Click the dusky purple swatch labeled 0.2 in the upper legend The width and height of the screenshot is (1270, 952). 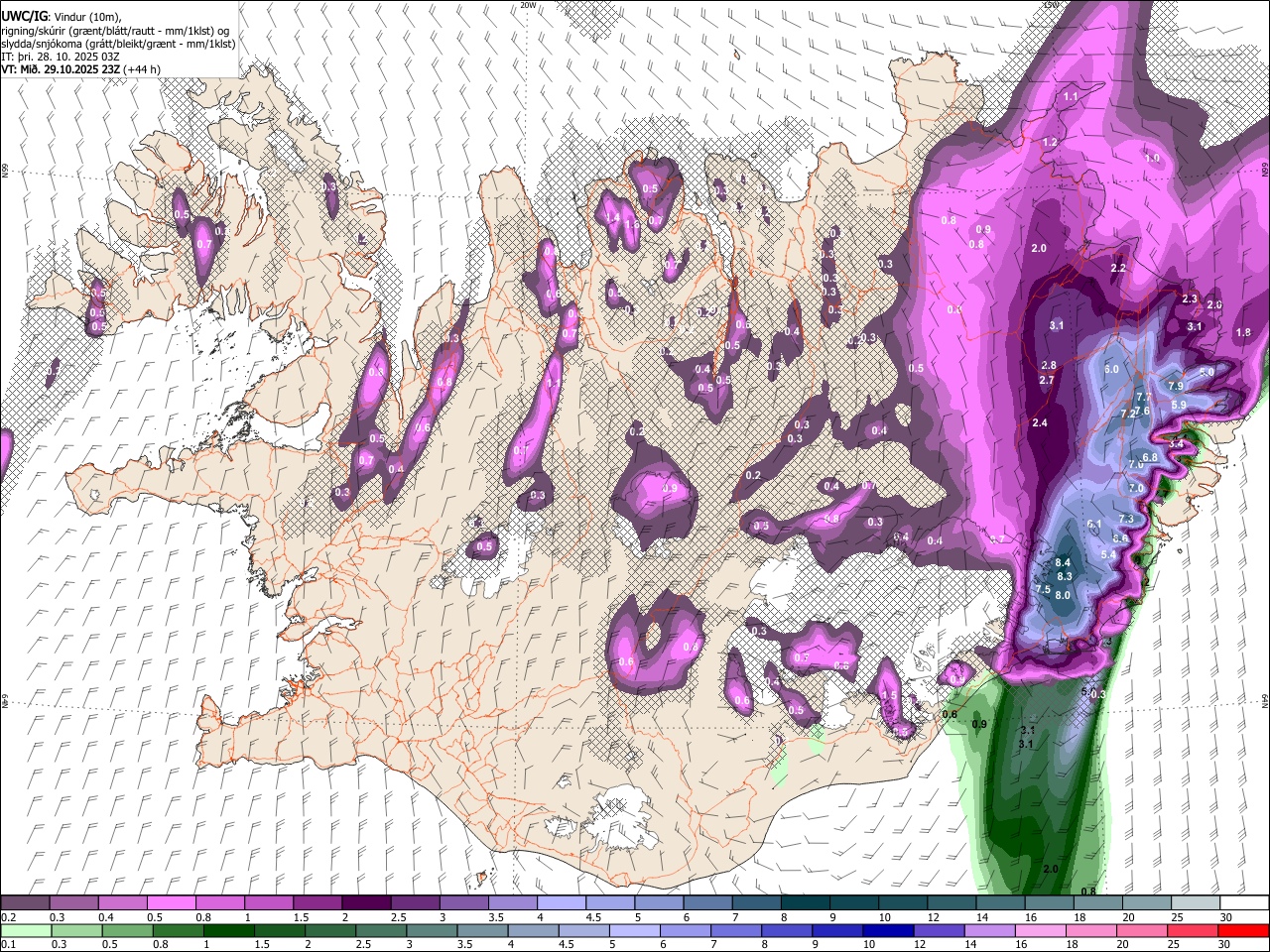point(25,902)
